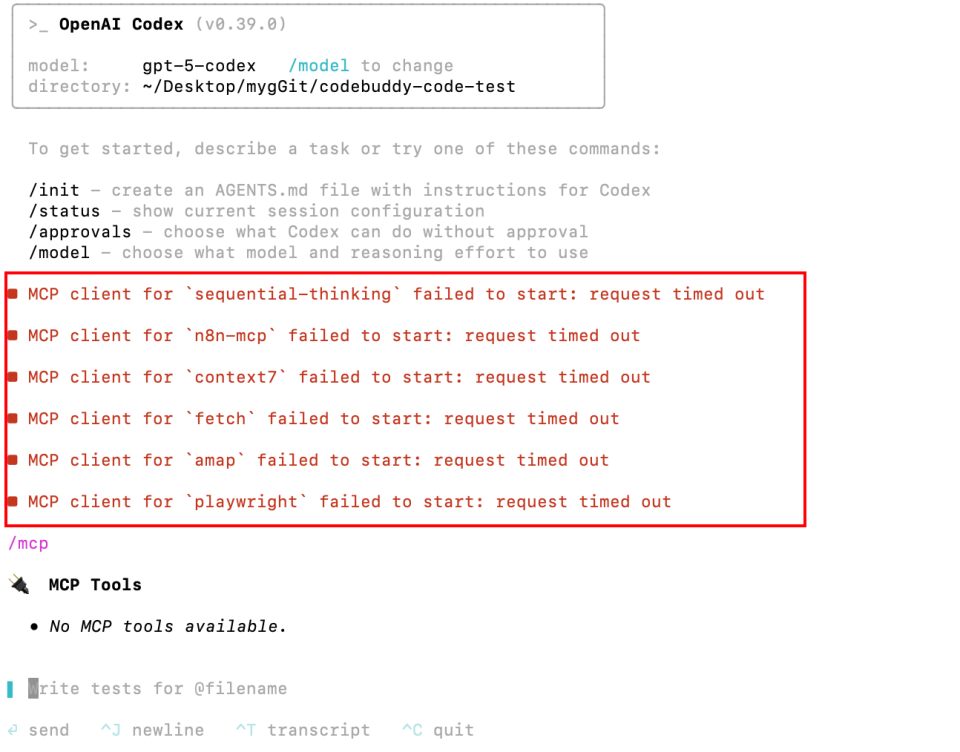The image size is (960, 752).
Task: Click the red bullet beside sequential-thinking error
Action: [x=13, y=294]
